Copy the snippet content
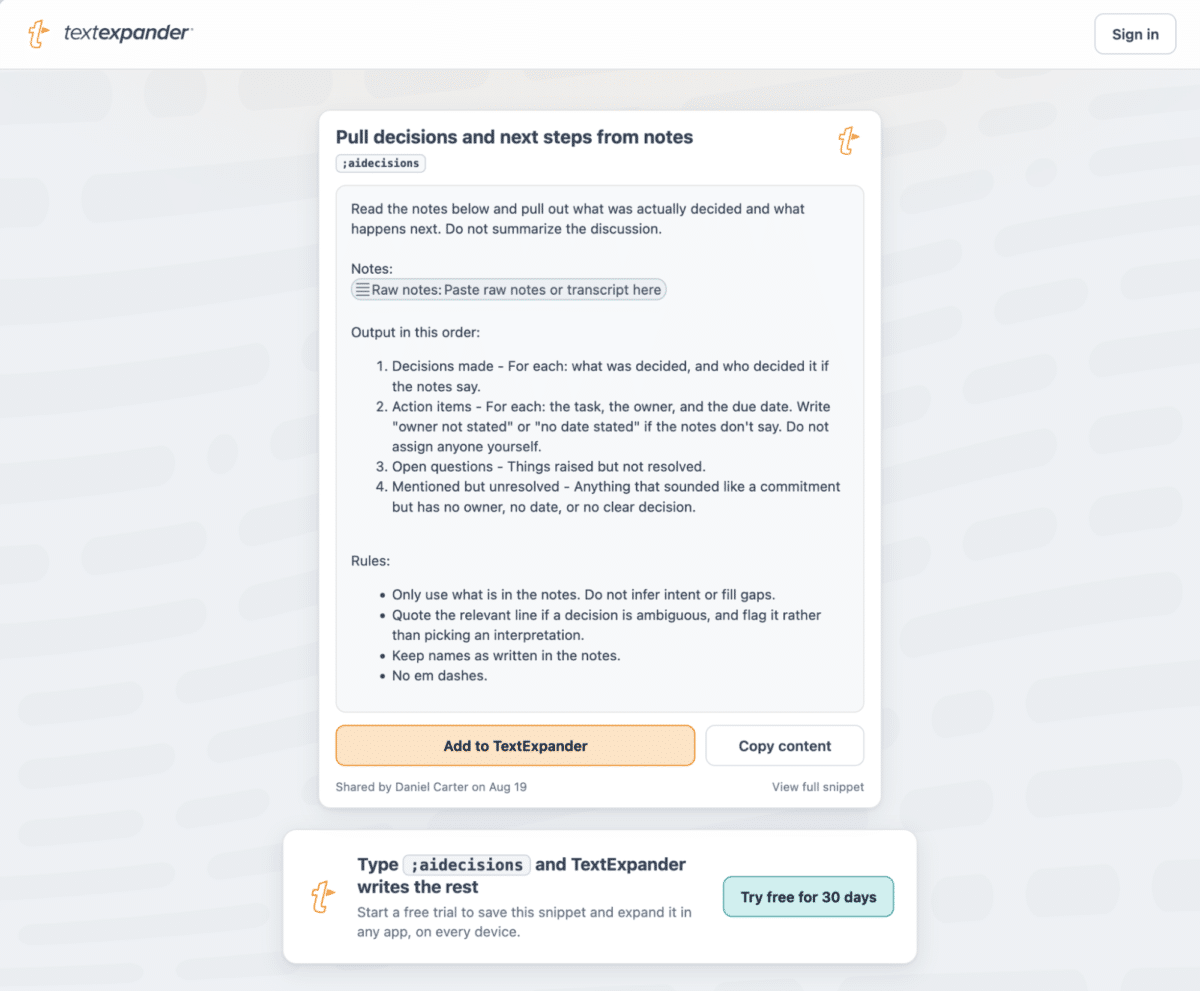The width and height of the screenshot is (1200, 991). [785, 746]
